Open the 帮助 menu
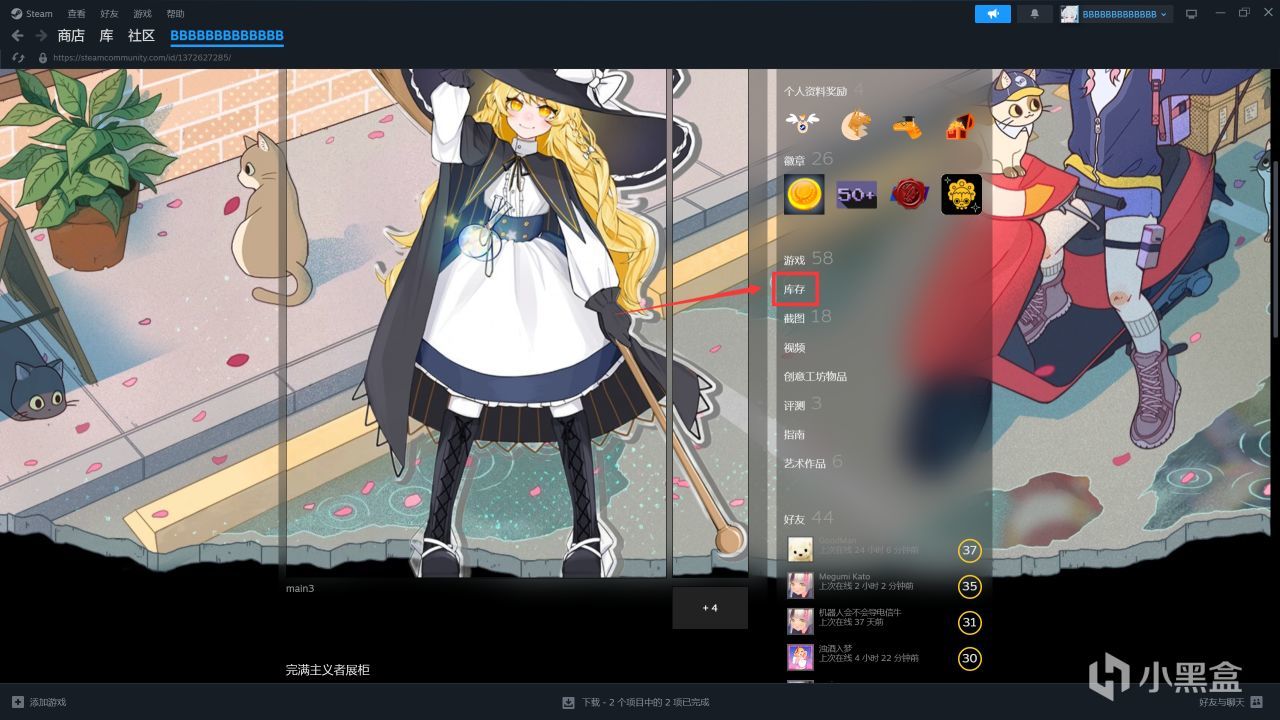This screenshot has width=1280, height=720. (176, 14)
